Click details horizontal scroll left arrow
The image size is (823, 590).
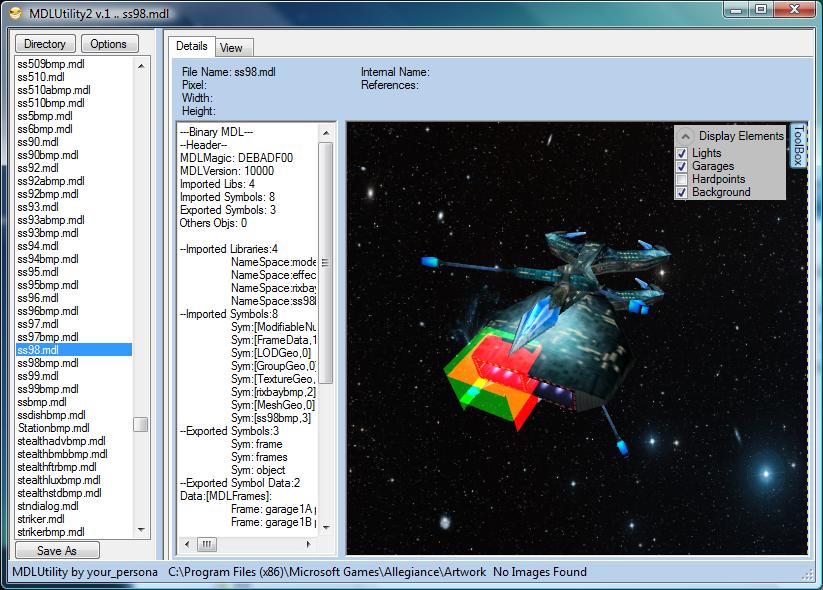(x=187, y=544)
